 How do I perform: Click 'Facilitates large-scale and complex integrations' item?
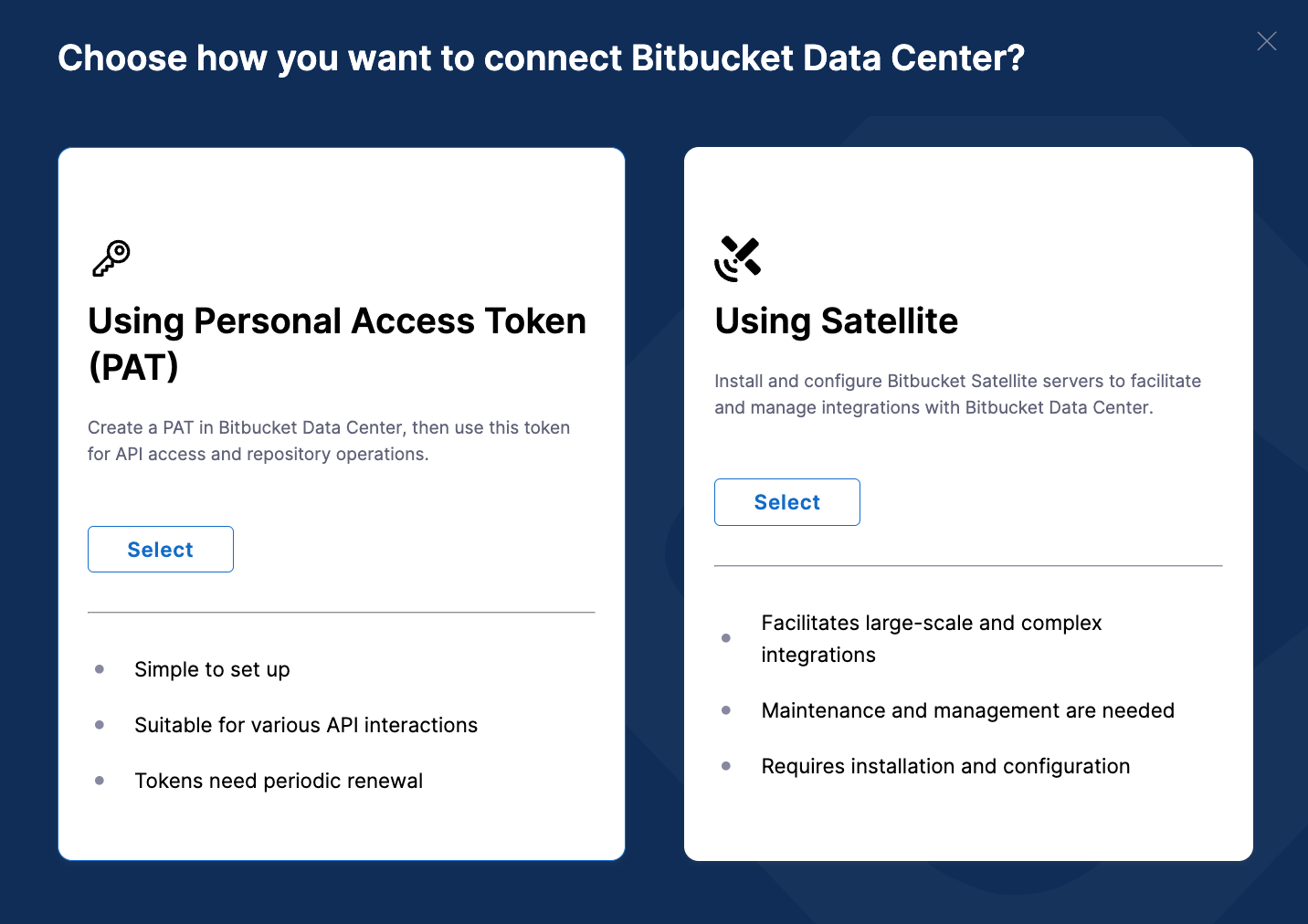point(932,639)
